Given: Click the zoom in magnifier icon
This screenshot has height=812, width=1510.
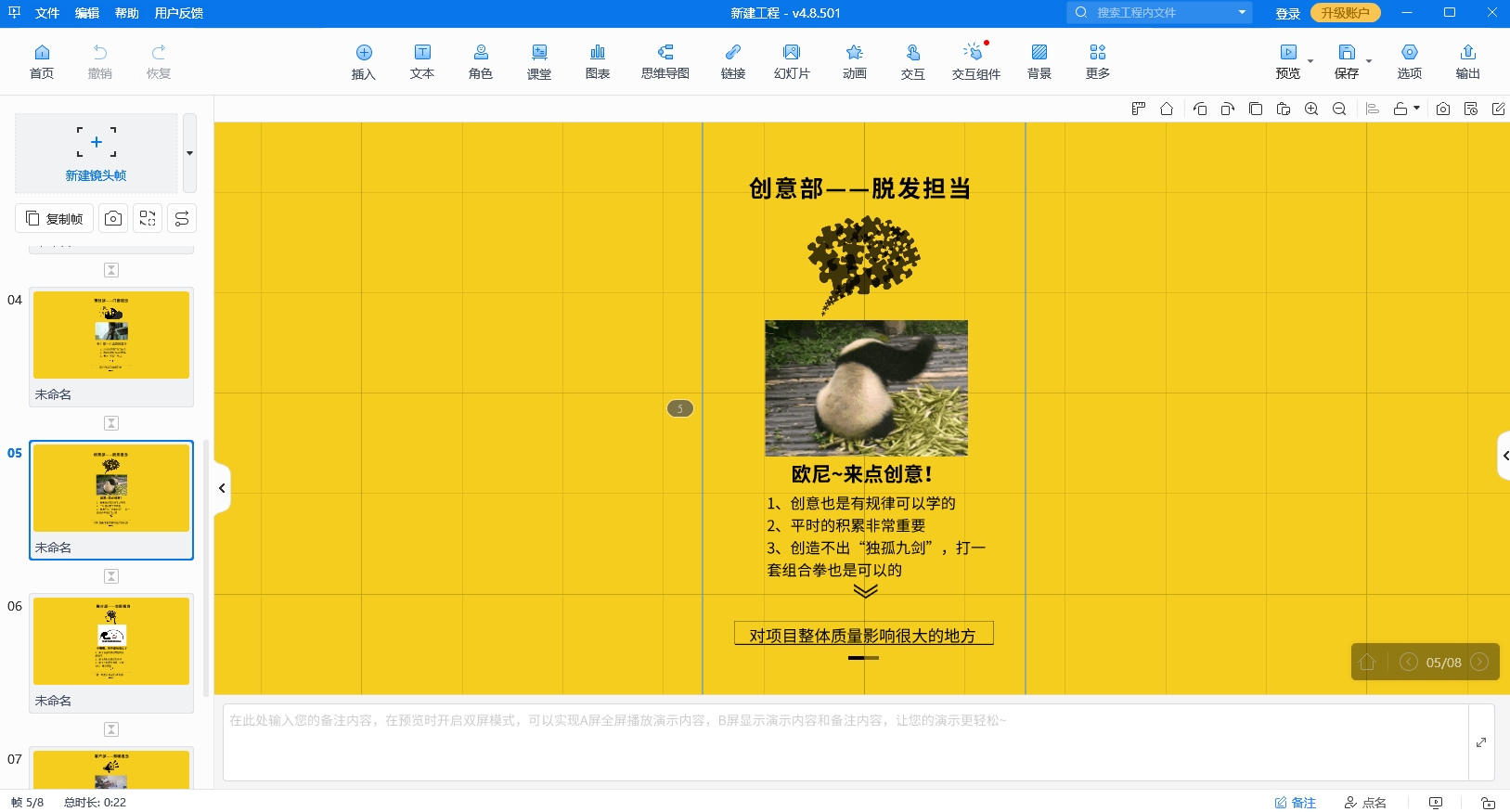Looking at the screenshot, I should pyautogui.click(x=1311, y=110).
